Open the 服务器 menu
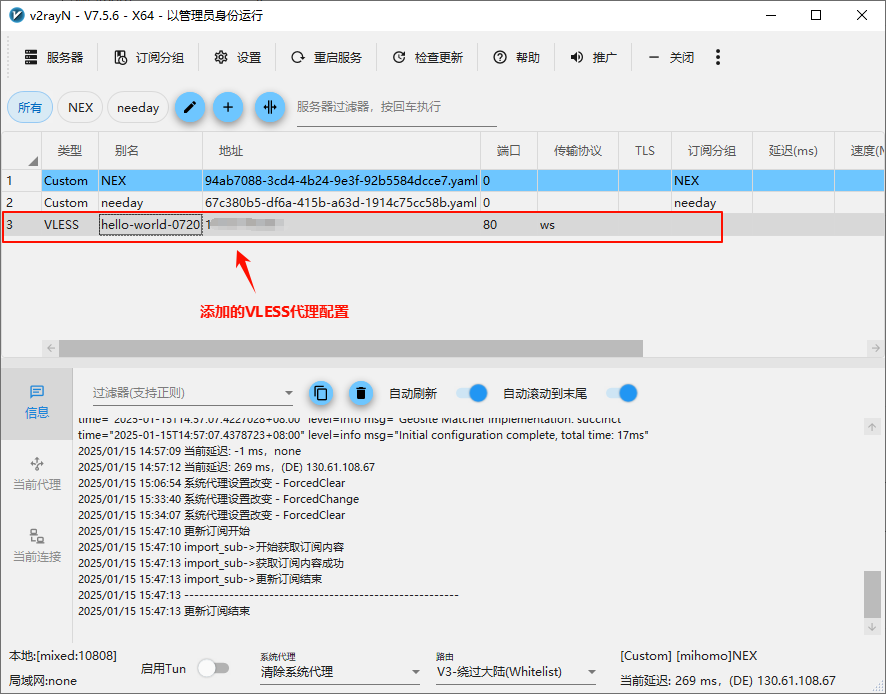The image size is (886, 694). pyautogui.click(x=54, y=58)
